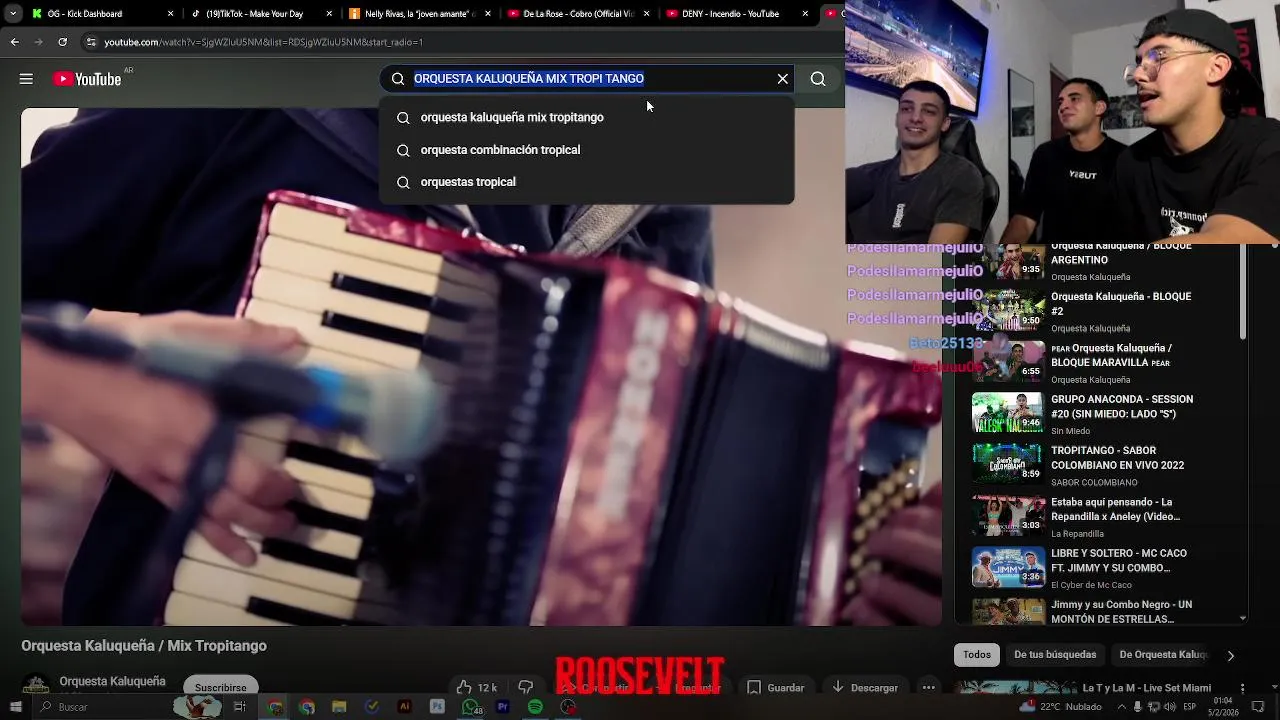The height and width of the screenshot is (720, 1280).
Task: Select suggestion 'orquesta combinación tropical'
Action: point(586,150)
